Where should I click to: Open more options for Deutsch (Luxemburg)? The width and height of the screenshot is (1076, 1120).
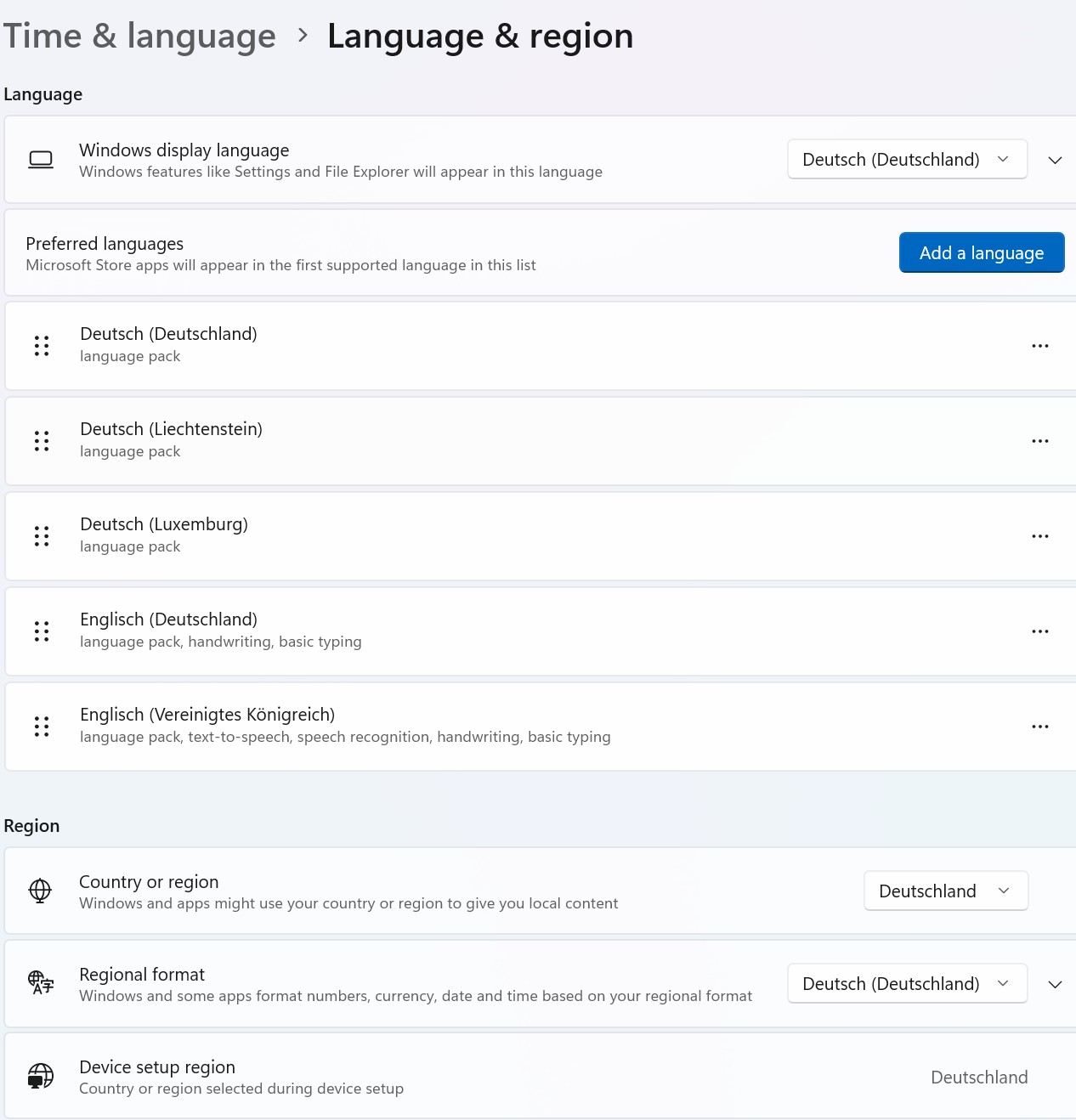1039,536
